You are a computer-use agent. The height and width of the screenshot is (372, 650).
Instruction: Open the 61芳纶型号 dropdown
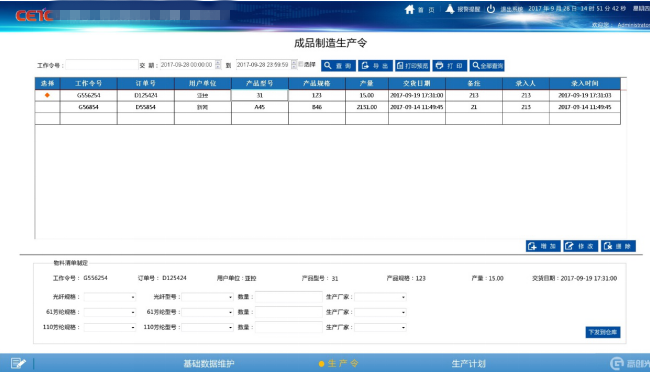[207, 312]
